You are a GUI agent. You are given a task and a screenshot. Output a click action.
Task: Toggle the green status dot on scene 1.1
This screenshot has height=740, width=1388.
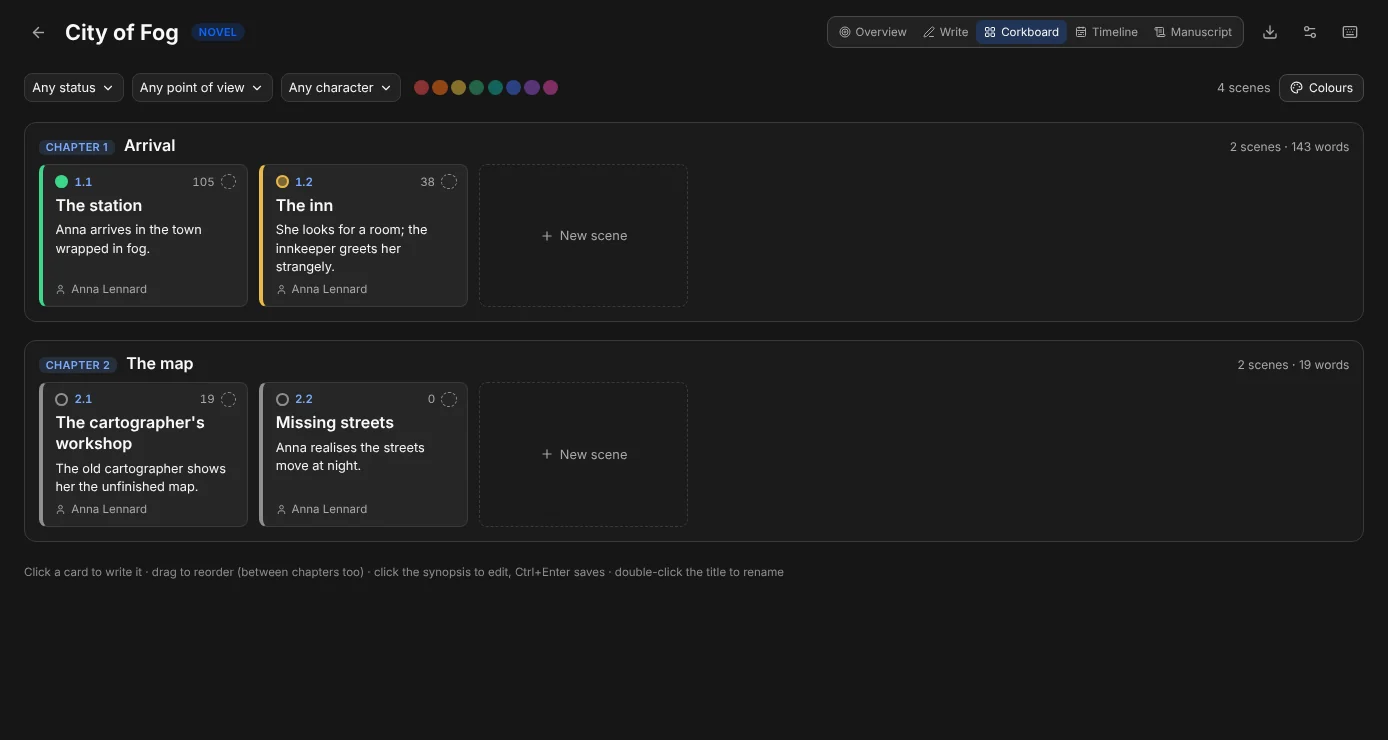61,182
